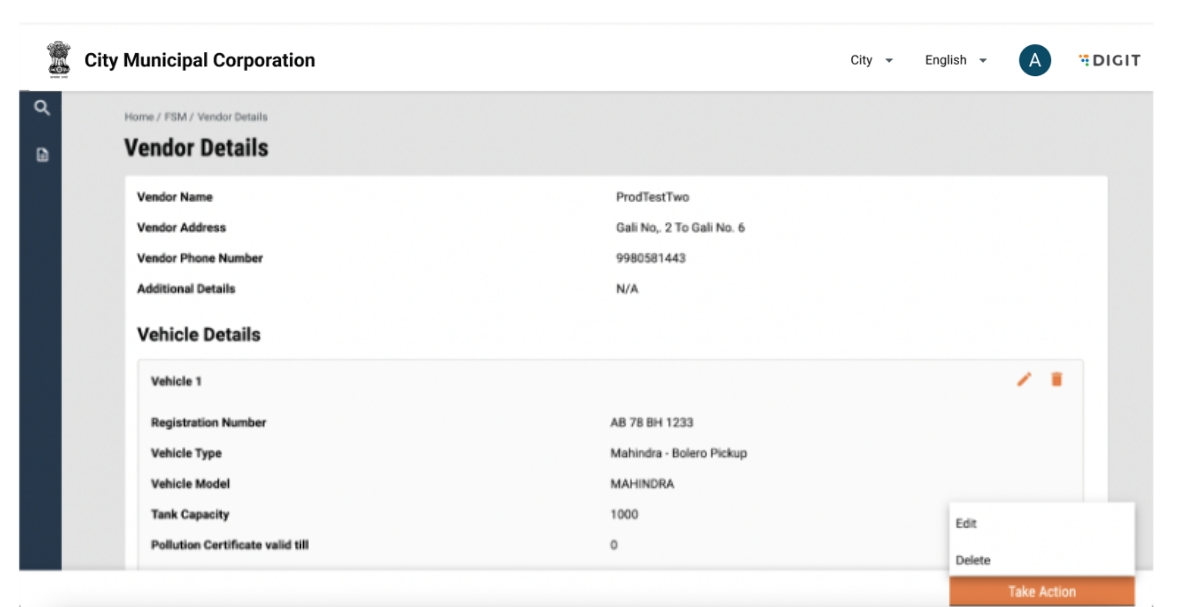Click the pencil edit icon for Vehicle 1
This screenshot has width=1201, height=607.
tap(1024, 379)
